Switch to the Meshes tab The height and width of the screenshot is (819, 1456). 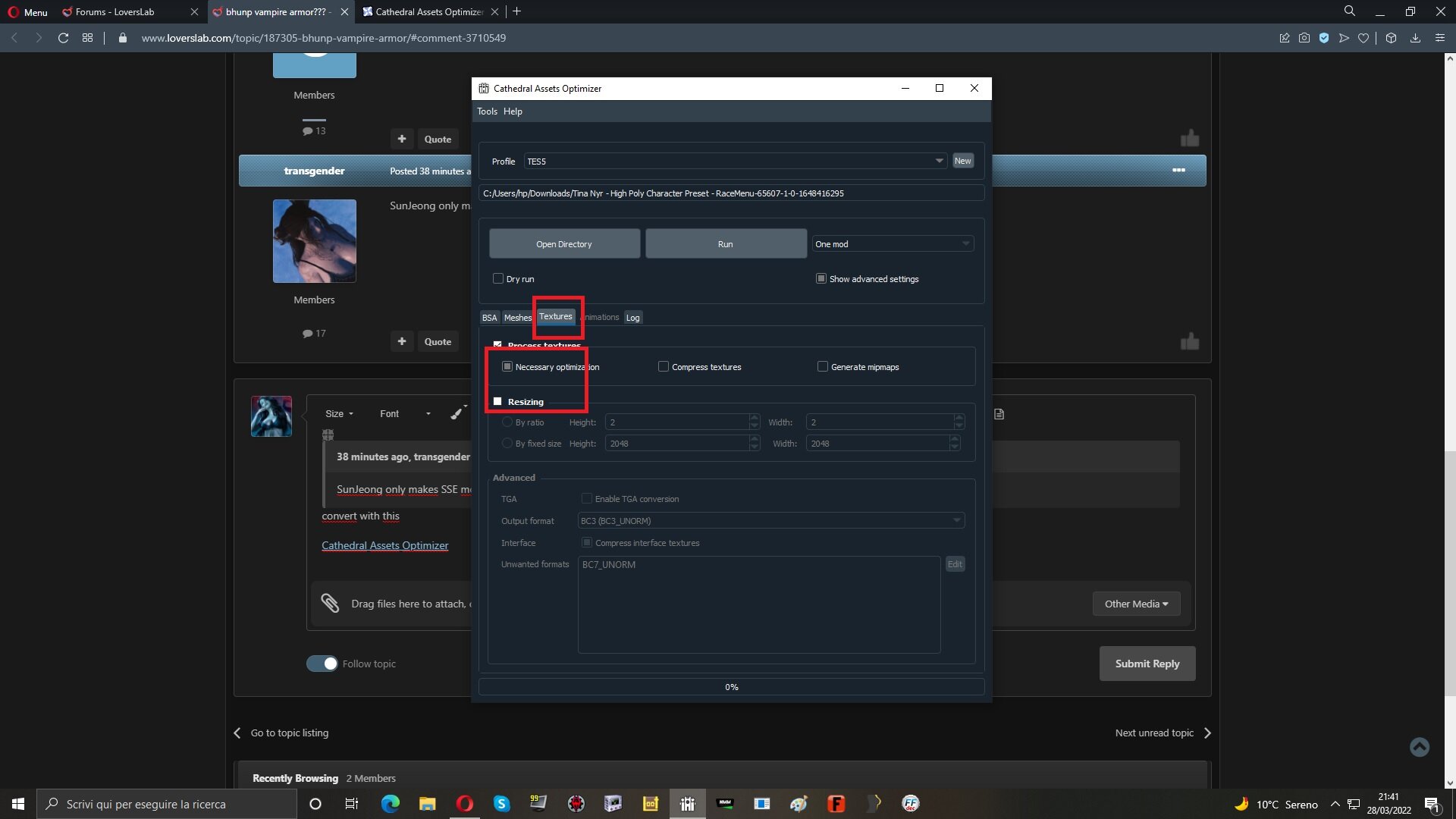click(x=518, y=318)
